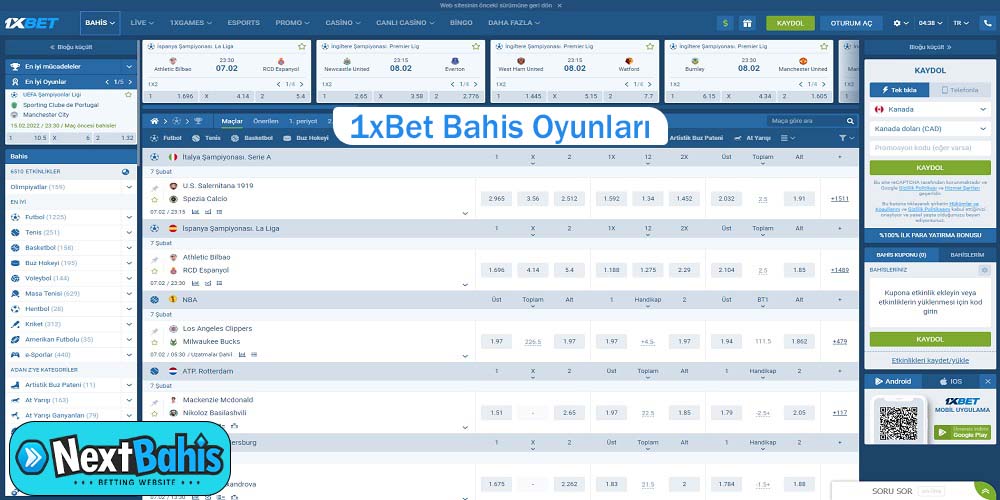Select the iOS app tab
This screenshot has width=1000, height=500.
pos(950,381)
